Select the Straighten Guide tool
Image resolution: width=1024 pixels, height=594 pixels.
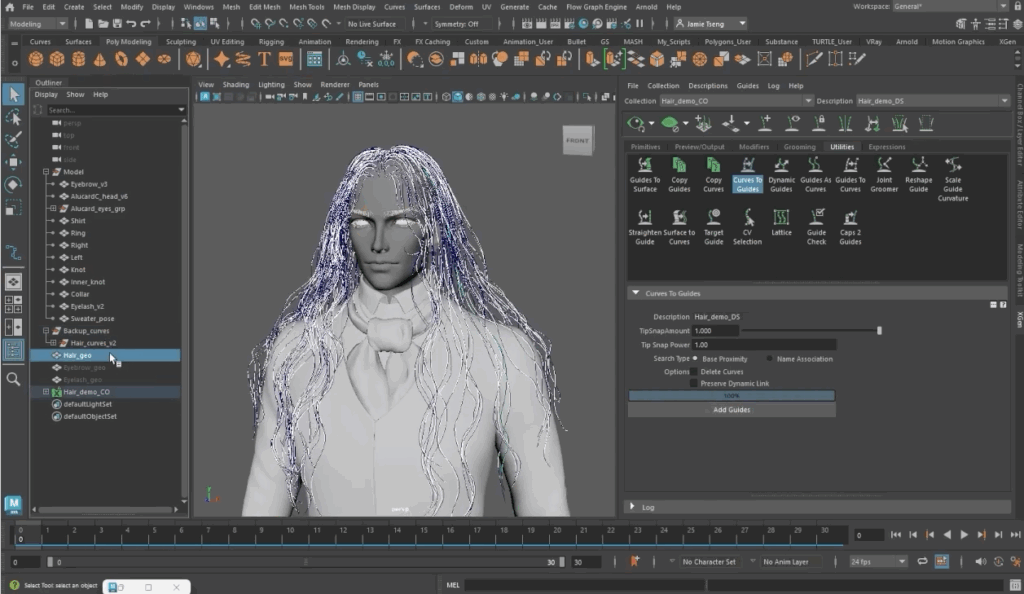645,222
